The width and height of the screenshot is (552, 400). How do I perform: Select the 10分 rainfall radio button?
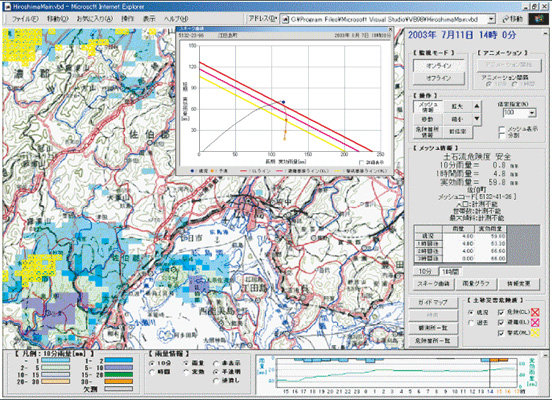pos(152,363)
